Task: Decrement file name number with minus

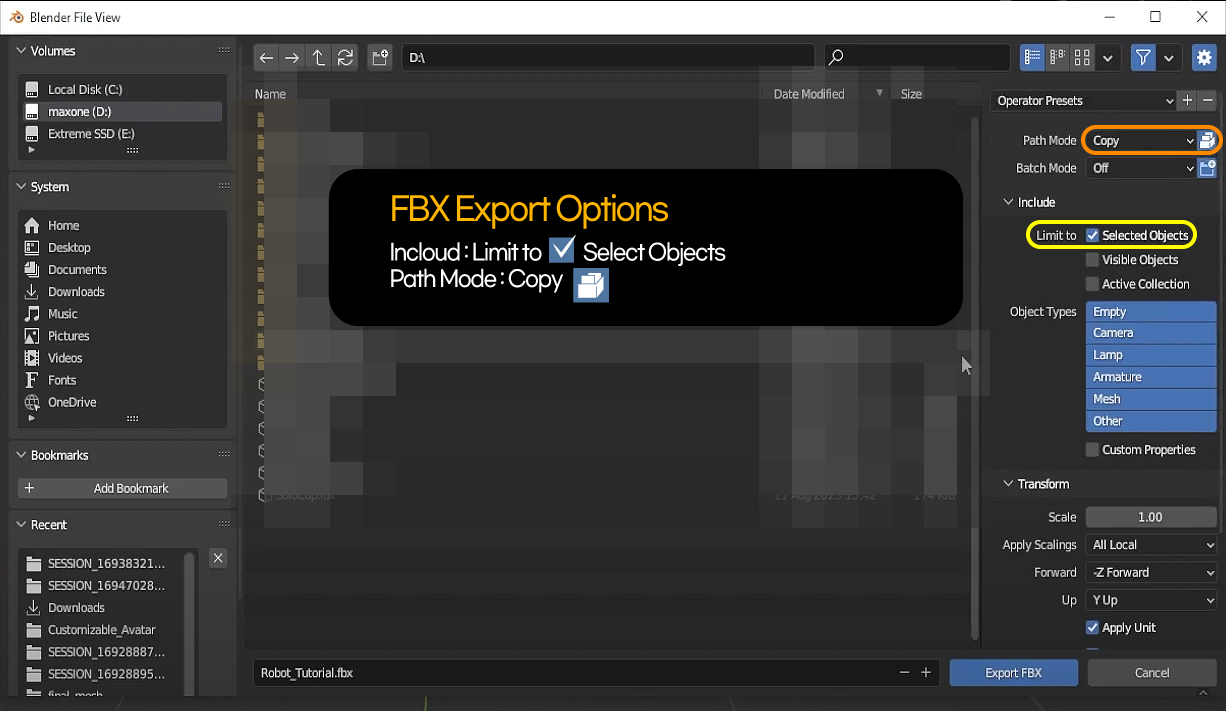Action: click(904, 673)
